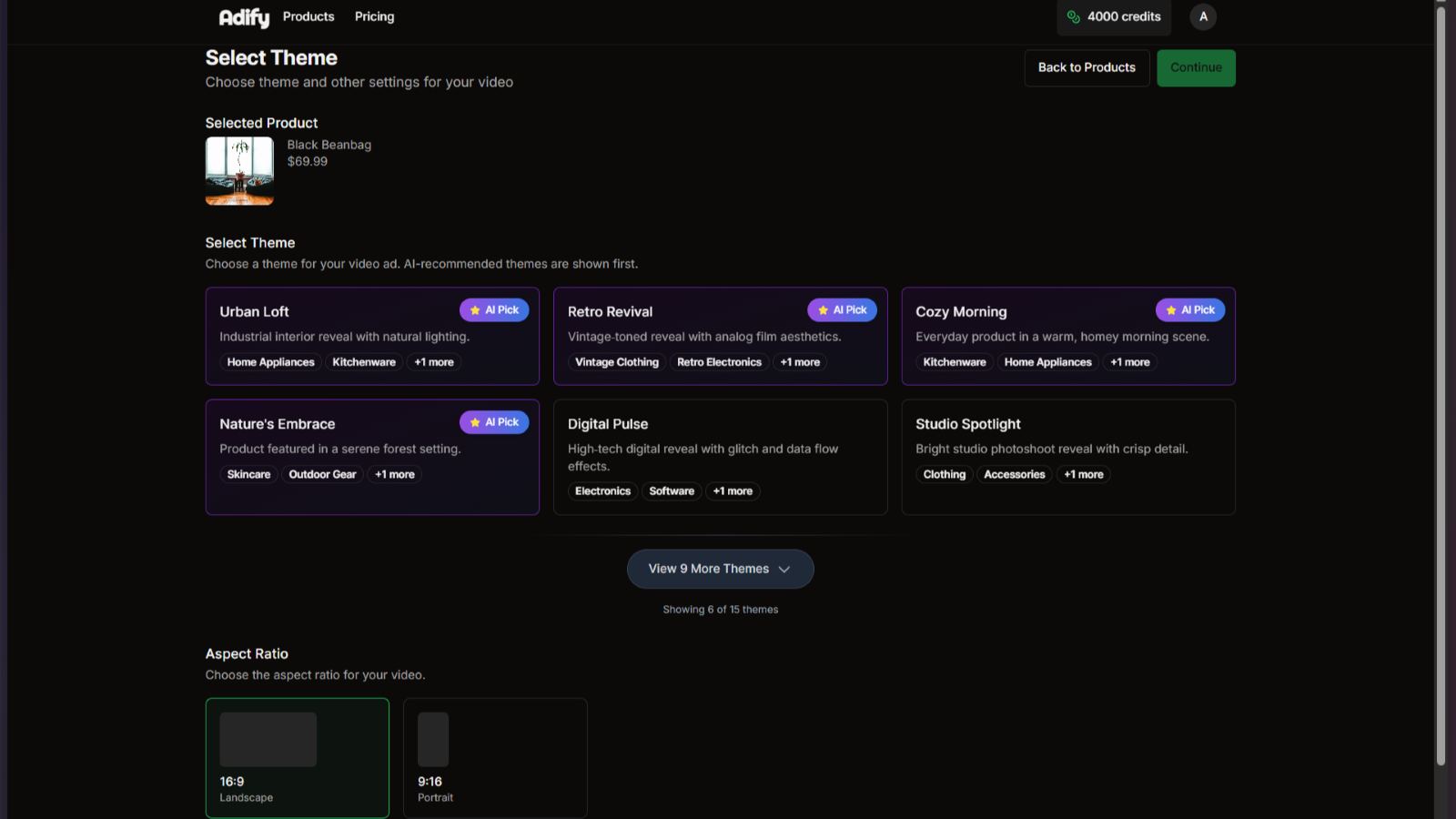1456x819 pixels.
Task: Select the 16:9 Landscape aspect ratio
Action: [x=298, y=757]
